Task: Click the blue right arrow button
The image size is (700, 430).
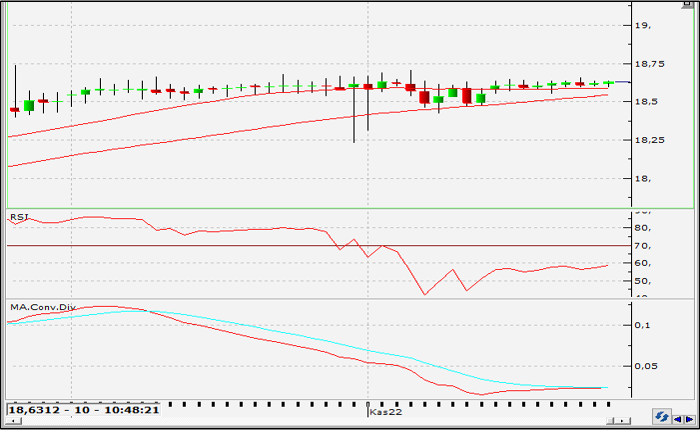Action: [690, 419]
